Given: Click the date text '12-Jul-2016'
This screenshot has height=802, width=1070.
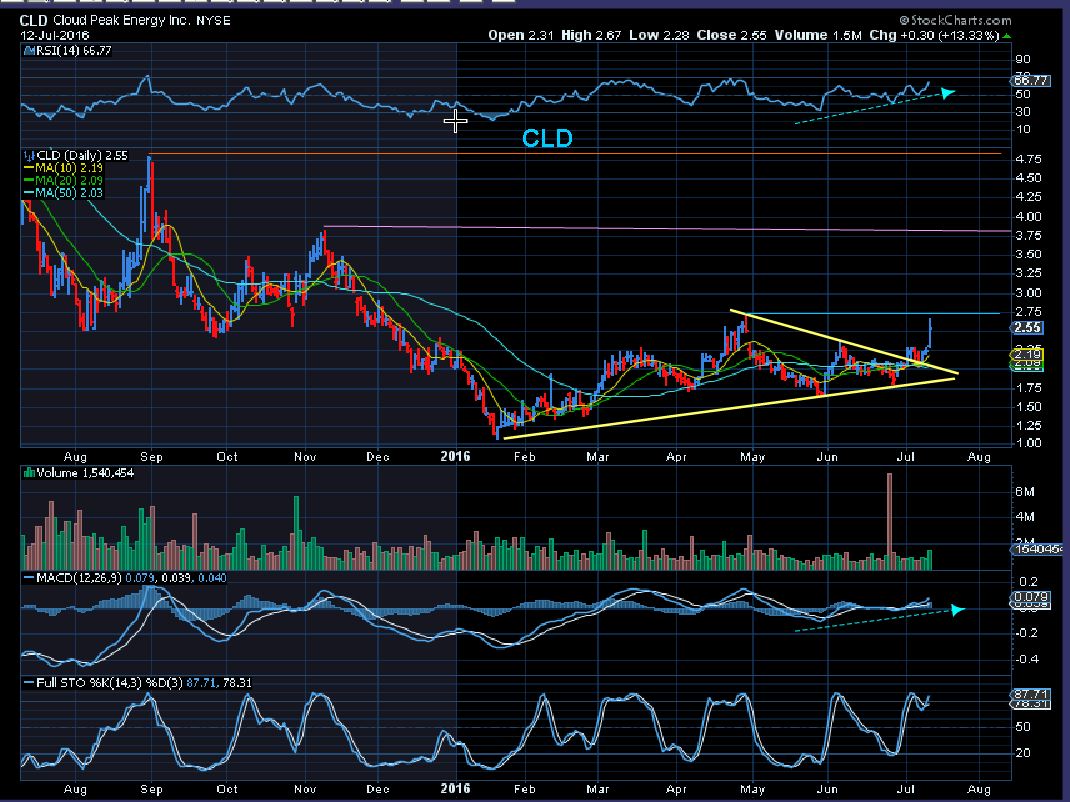Looking at the screenshot, I should click(55, 35).
